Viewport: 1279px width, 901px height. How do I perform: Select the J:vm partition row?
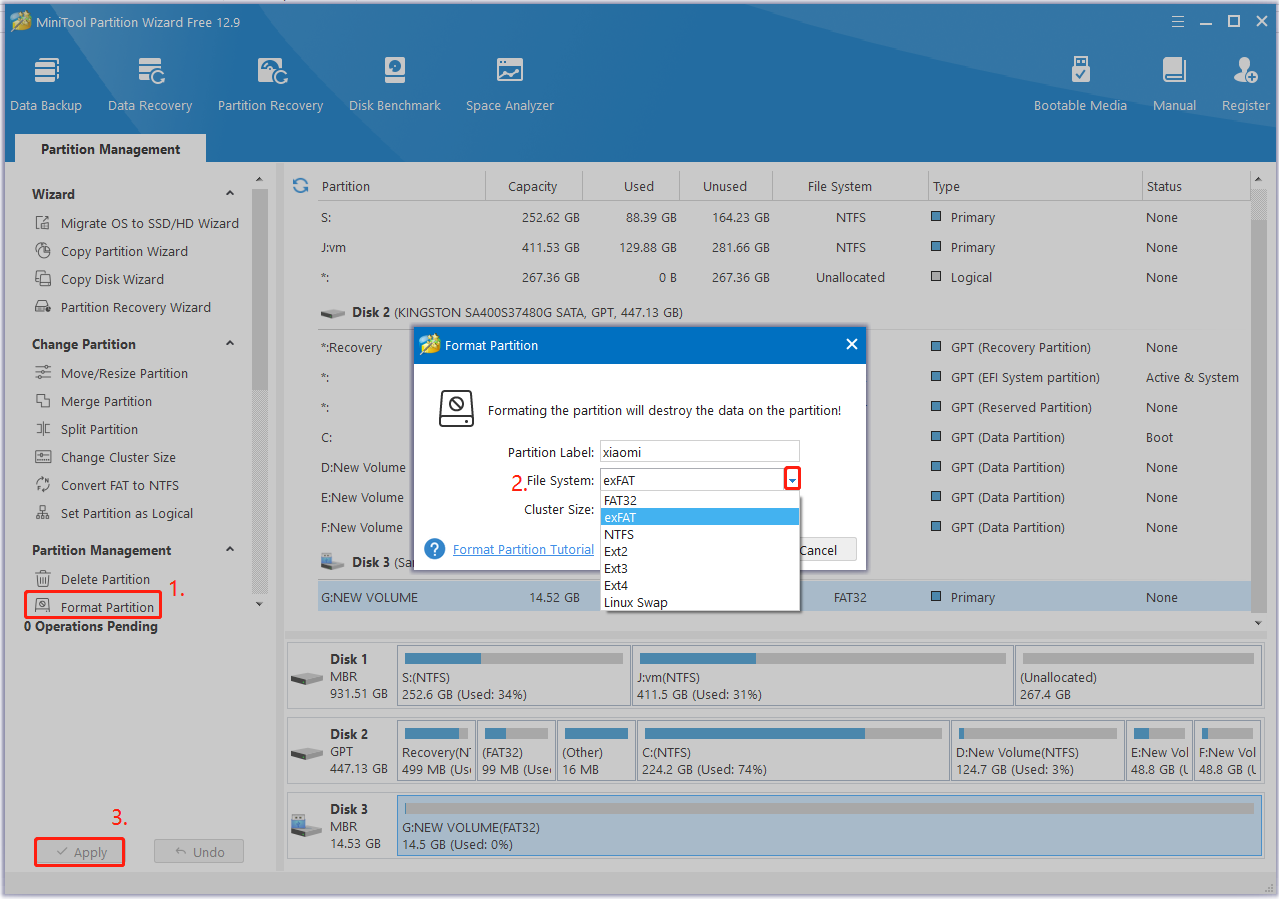click(784, 247)
